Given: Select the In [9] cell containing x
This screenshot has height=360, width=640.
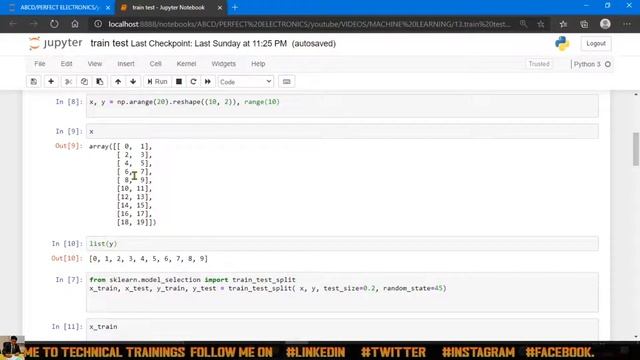Looking at the screenshot, I should coord(342,131).
